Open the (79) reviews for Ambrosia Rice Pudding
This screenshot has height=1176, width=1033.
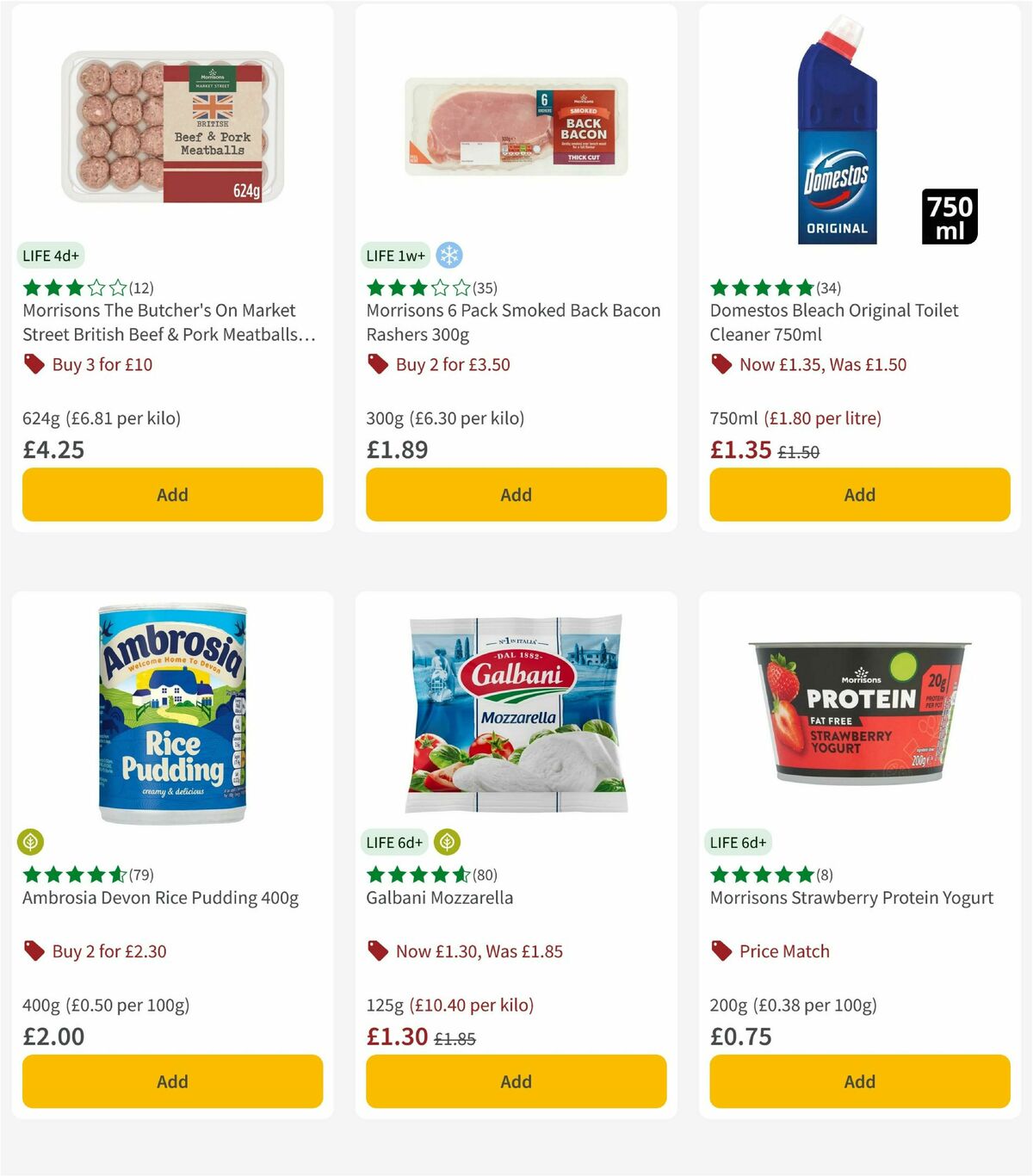tap(140, 875)
